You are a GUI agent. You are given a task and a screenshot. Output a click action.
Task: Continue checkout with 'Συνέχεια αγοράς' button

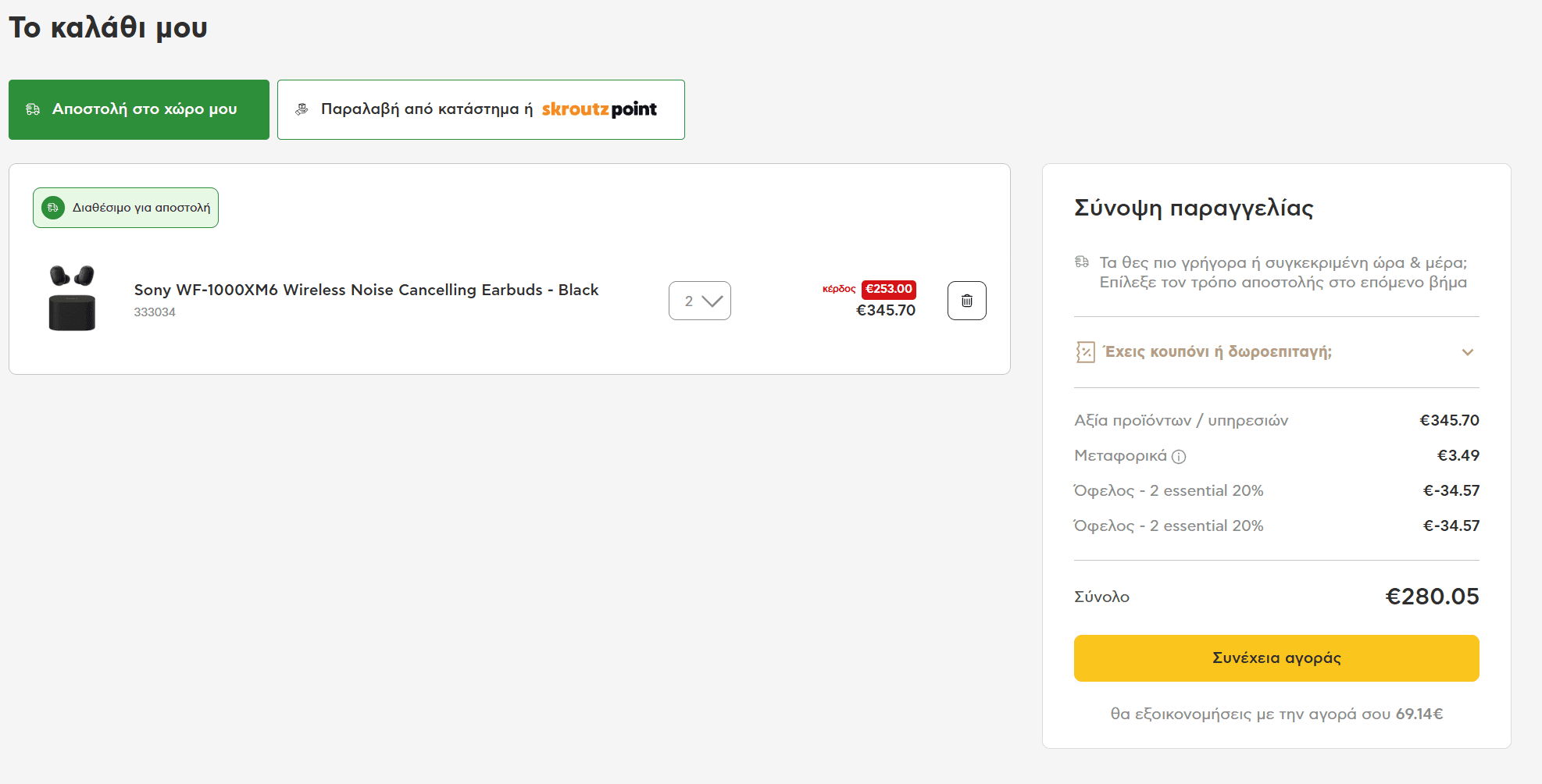click(1276, 658)
